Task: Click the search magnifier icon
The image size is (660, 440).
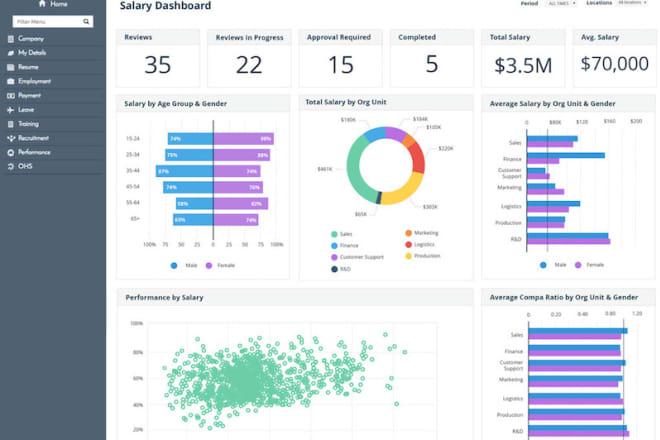Action: pyautogui.click(x=86, y=21)
